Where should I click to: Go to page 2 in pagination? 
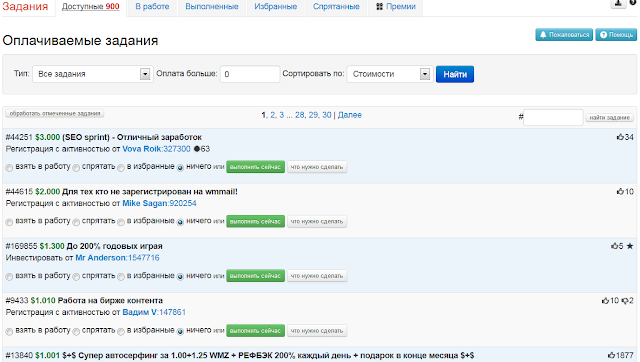(x=273, y=115)
